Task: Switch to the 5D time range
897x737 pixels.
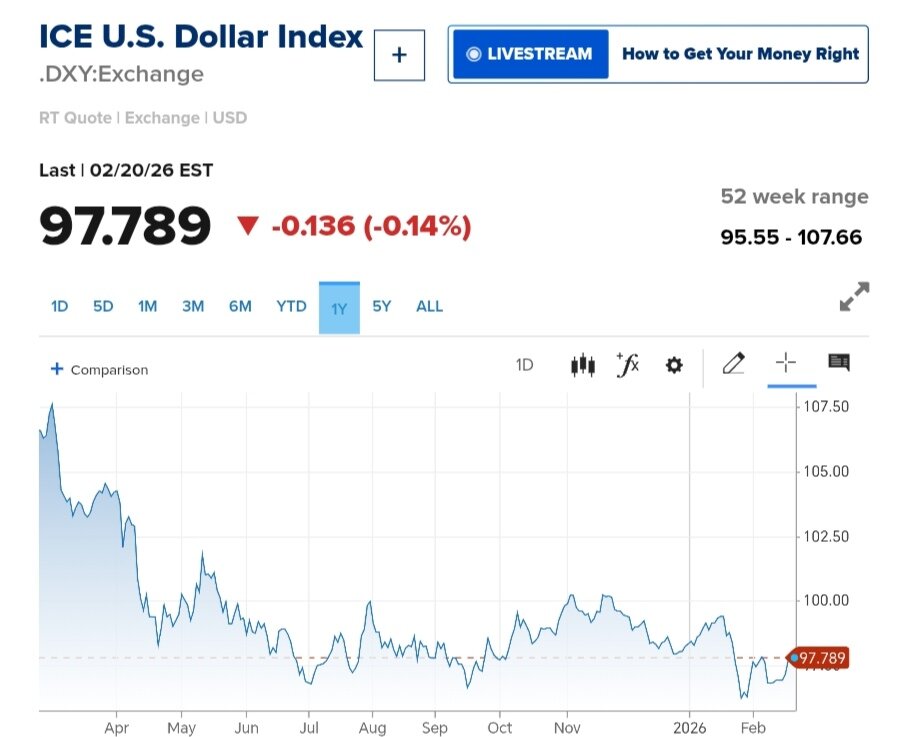Action: click(x=103, y=306)
